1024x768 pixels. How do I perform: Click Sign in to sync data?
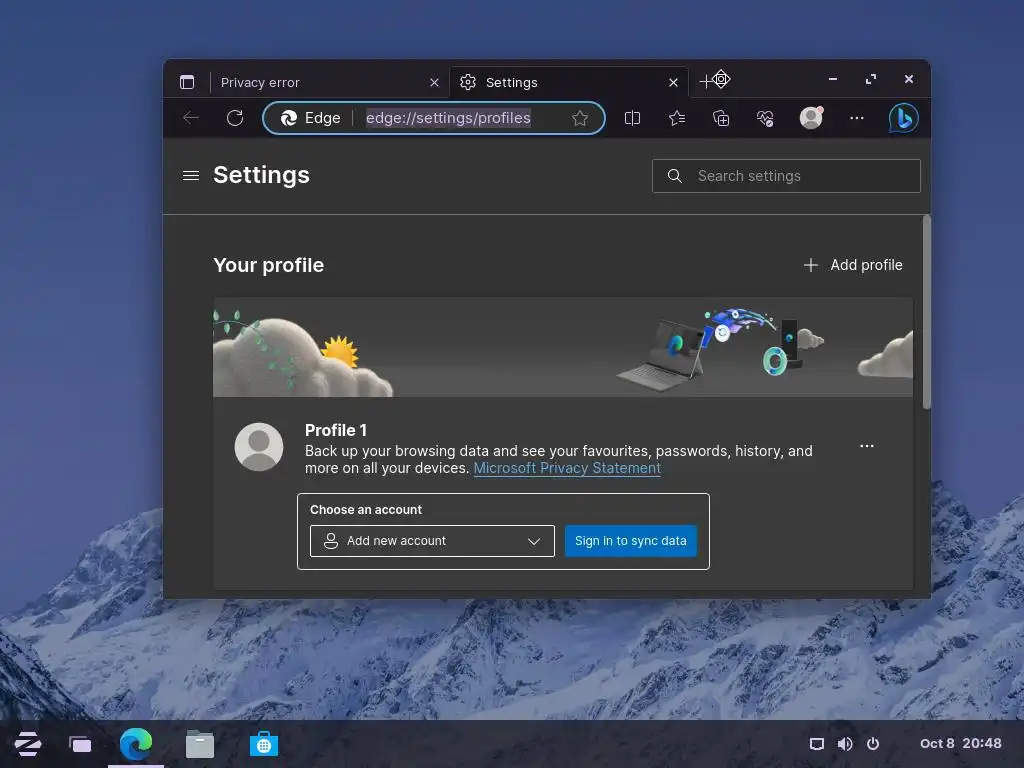pyautogui.click(x=631, y=541)
